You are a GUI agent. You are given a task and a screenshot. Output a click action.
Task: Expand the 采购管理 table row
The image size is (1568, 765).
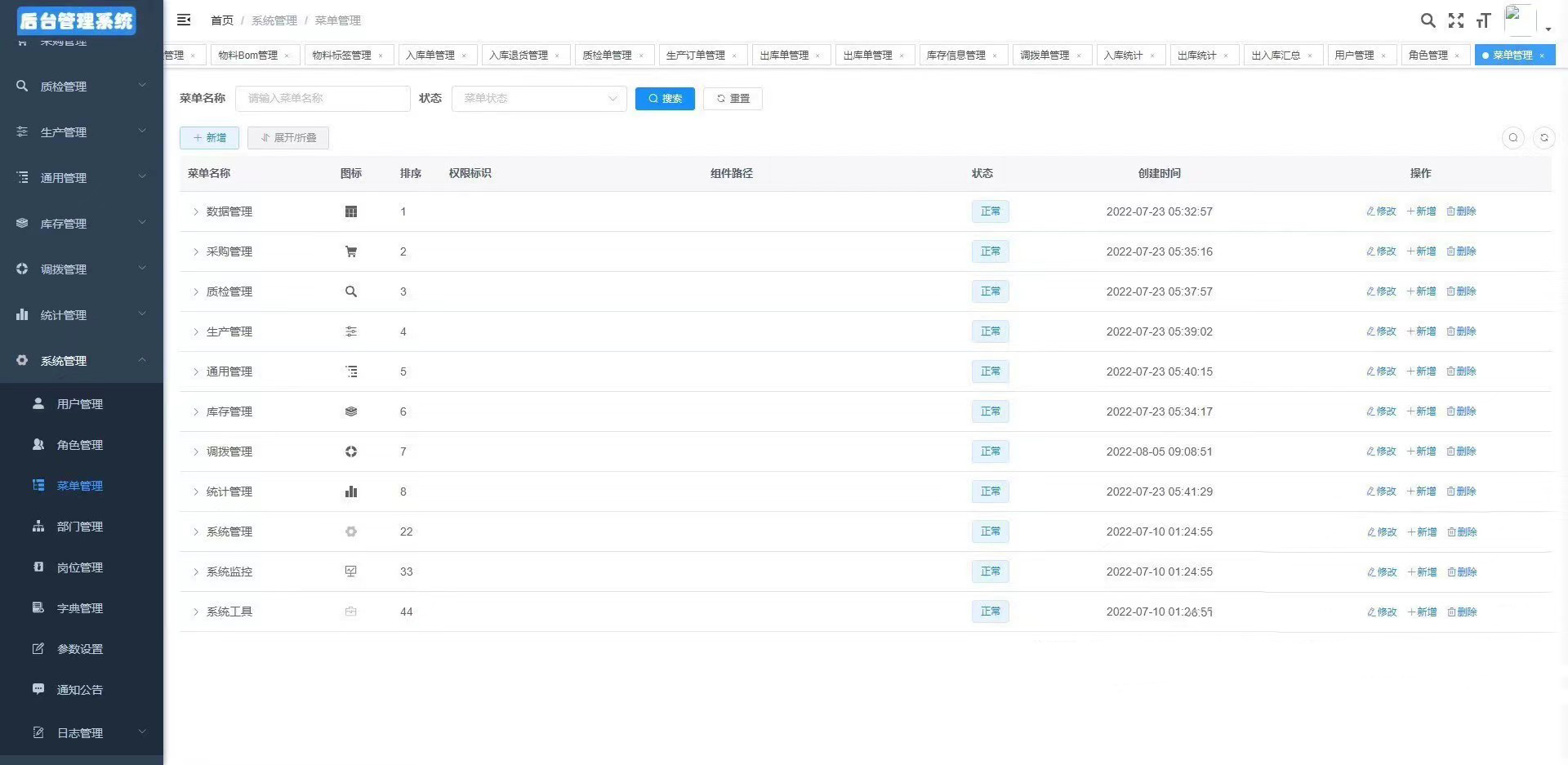195,251
